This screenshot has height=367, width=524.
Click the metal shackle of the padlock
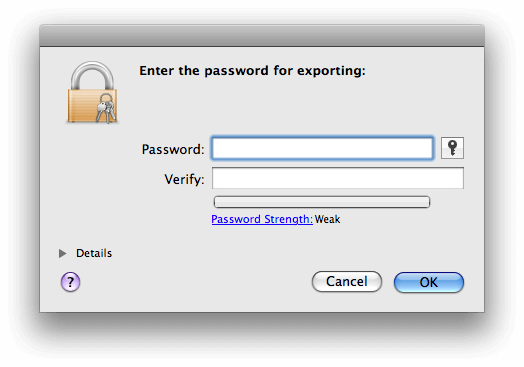[92, 76]
